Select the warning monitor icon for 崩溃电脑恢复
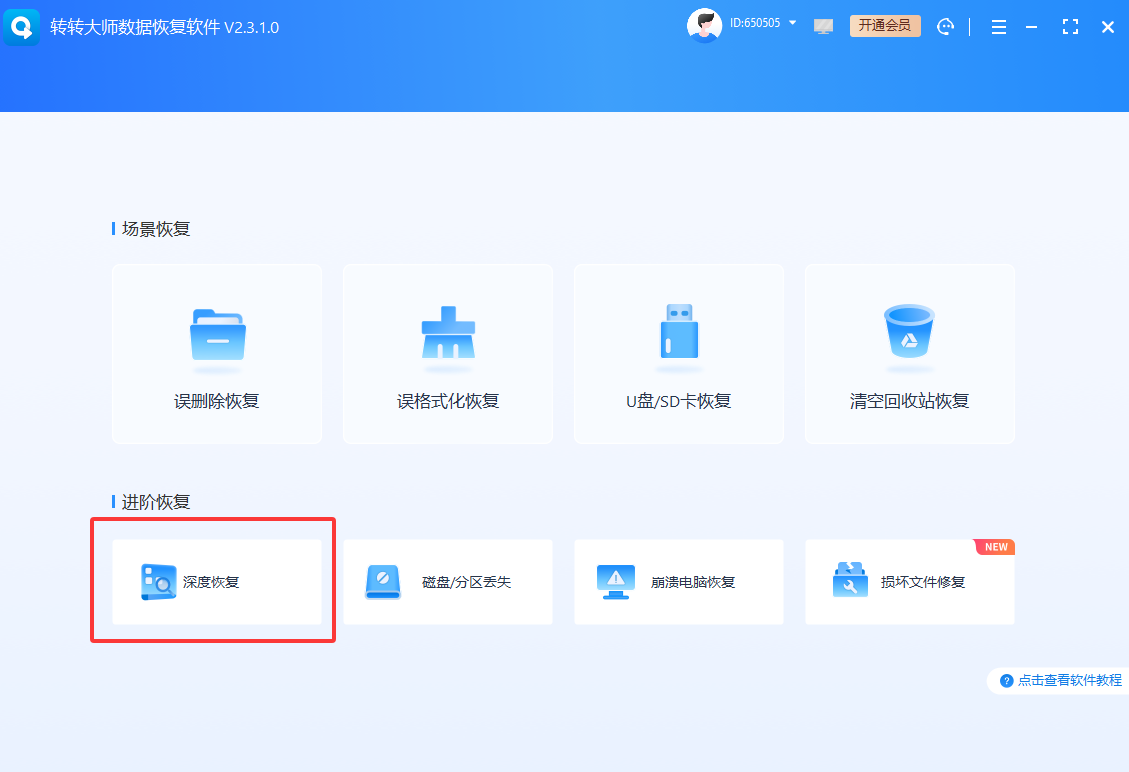This screenshot has width=1129, height=772. click(616, 582)
